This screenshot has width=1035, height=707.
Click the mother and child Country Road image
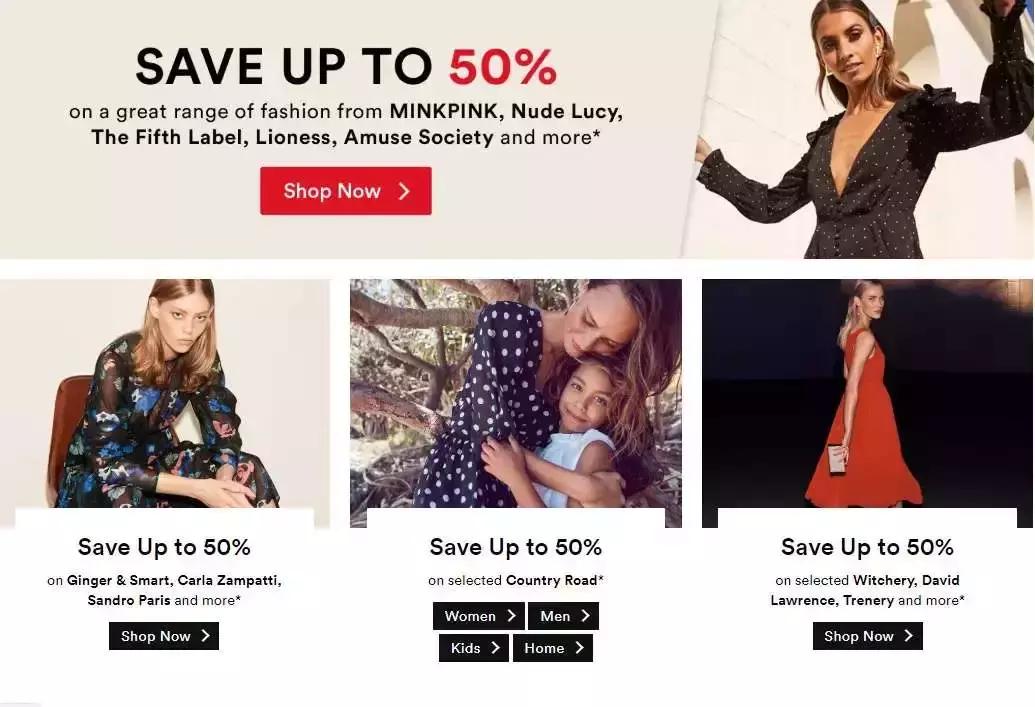click(516, 393)
